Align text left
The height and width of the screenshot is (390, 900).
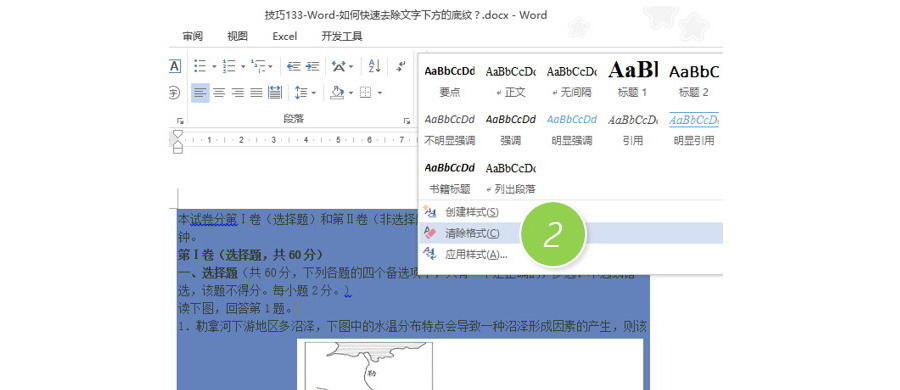point(200,92)
